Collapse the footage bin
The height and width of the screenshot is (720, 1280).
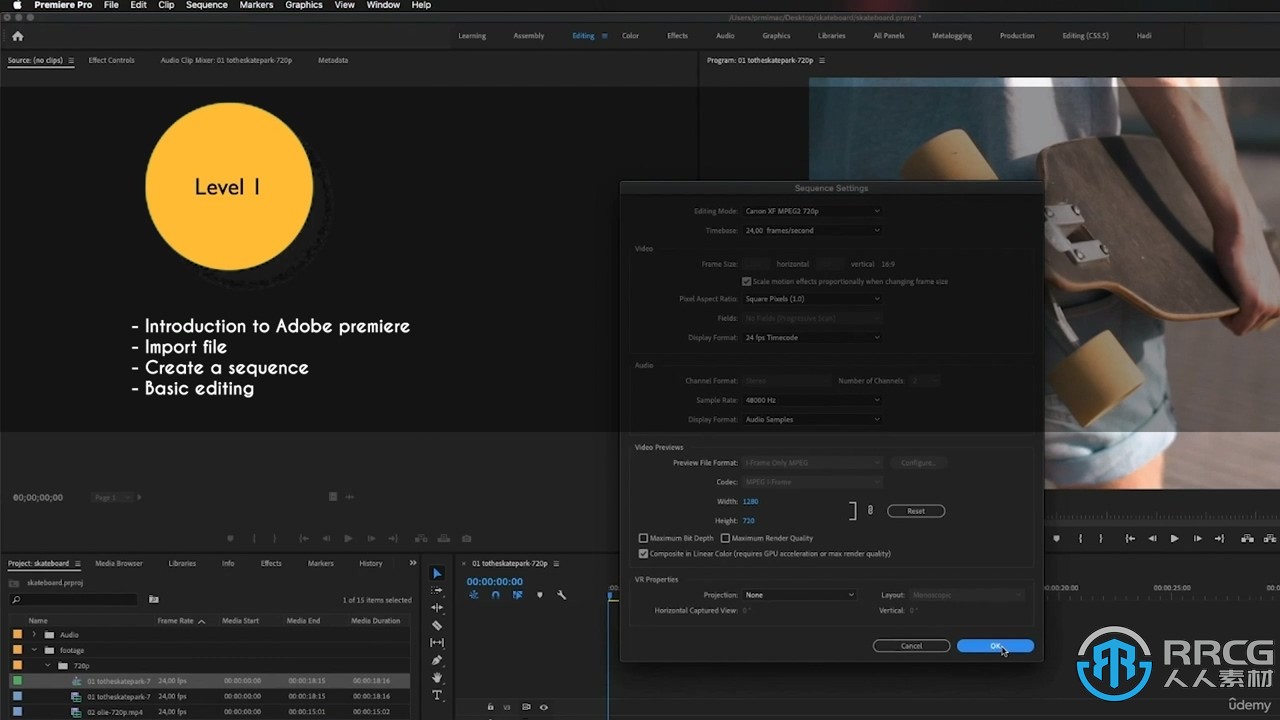(34, 650)
